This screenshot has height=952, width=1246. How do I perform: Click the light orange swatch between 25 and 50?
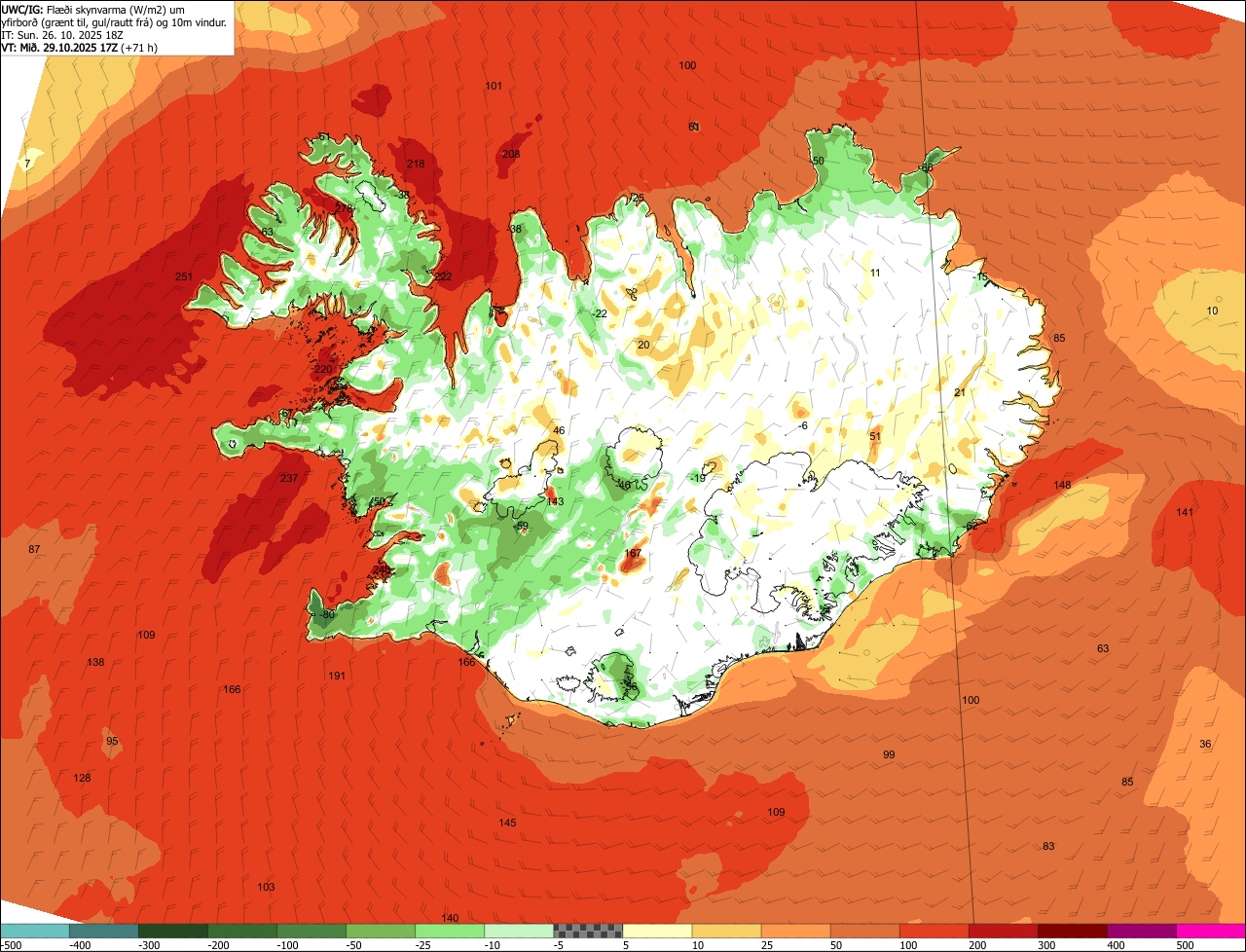pos(795,931)
